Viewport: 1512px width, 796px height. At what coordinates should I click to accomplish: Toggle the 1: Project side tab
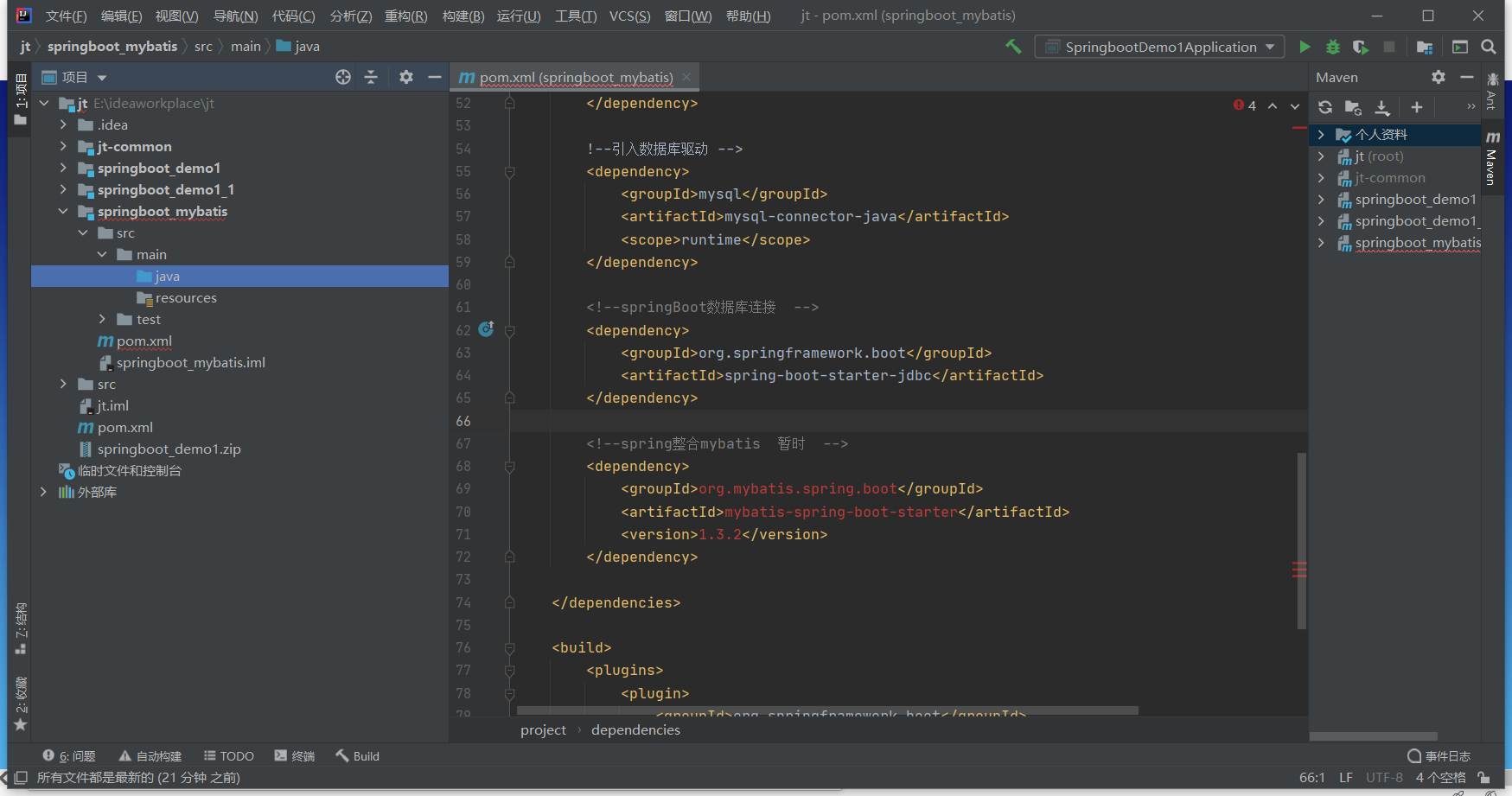(x=21, y=99)
